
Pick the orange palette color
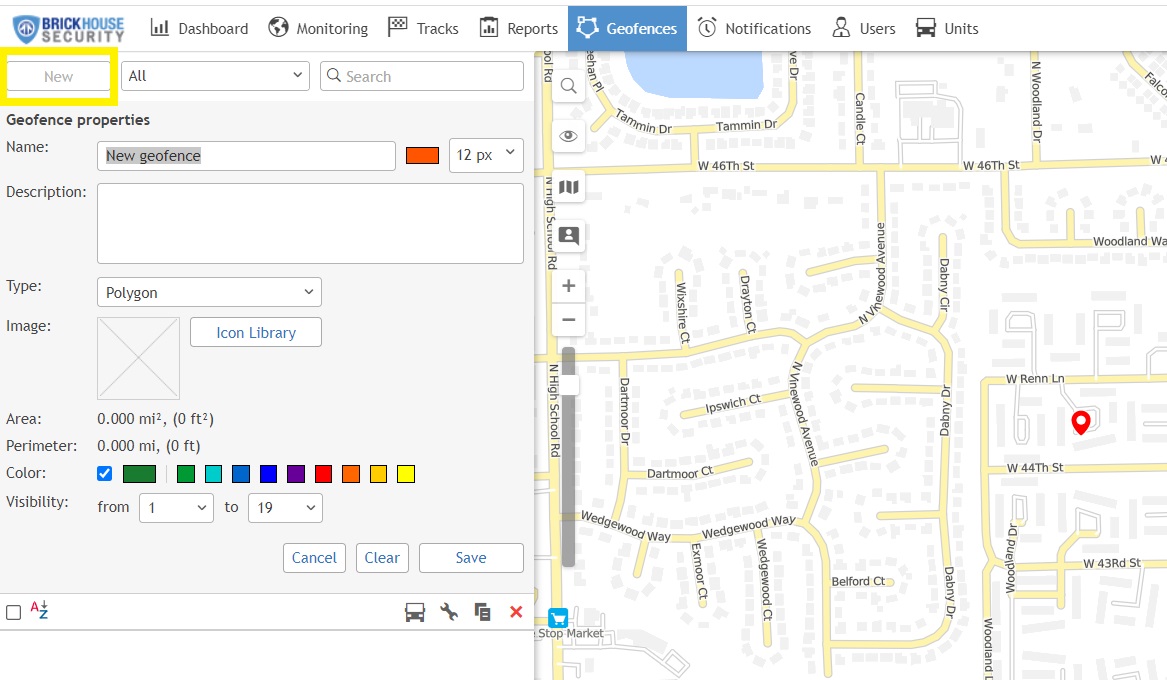(351, 474)
